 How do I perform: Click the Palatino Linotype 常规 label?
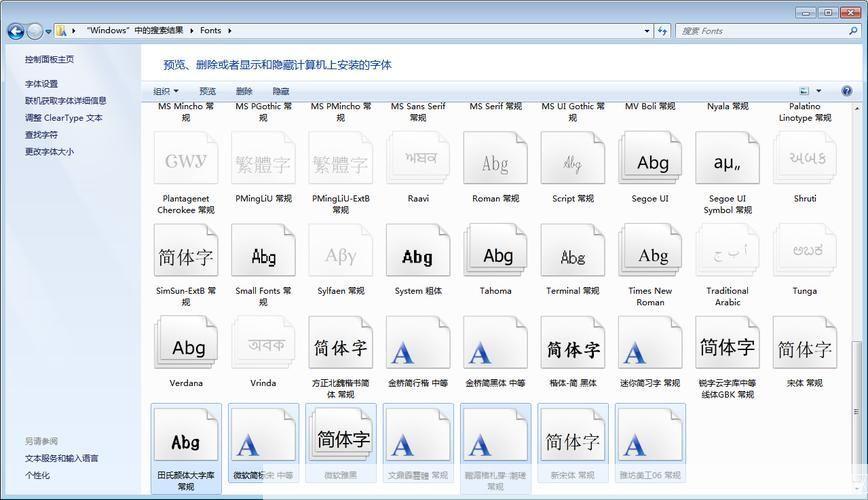tap(805, 112)
